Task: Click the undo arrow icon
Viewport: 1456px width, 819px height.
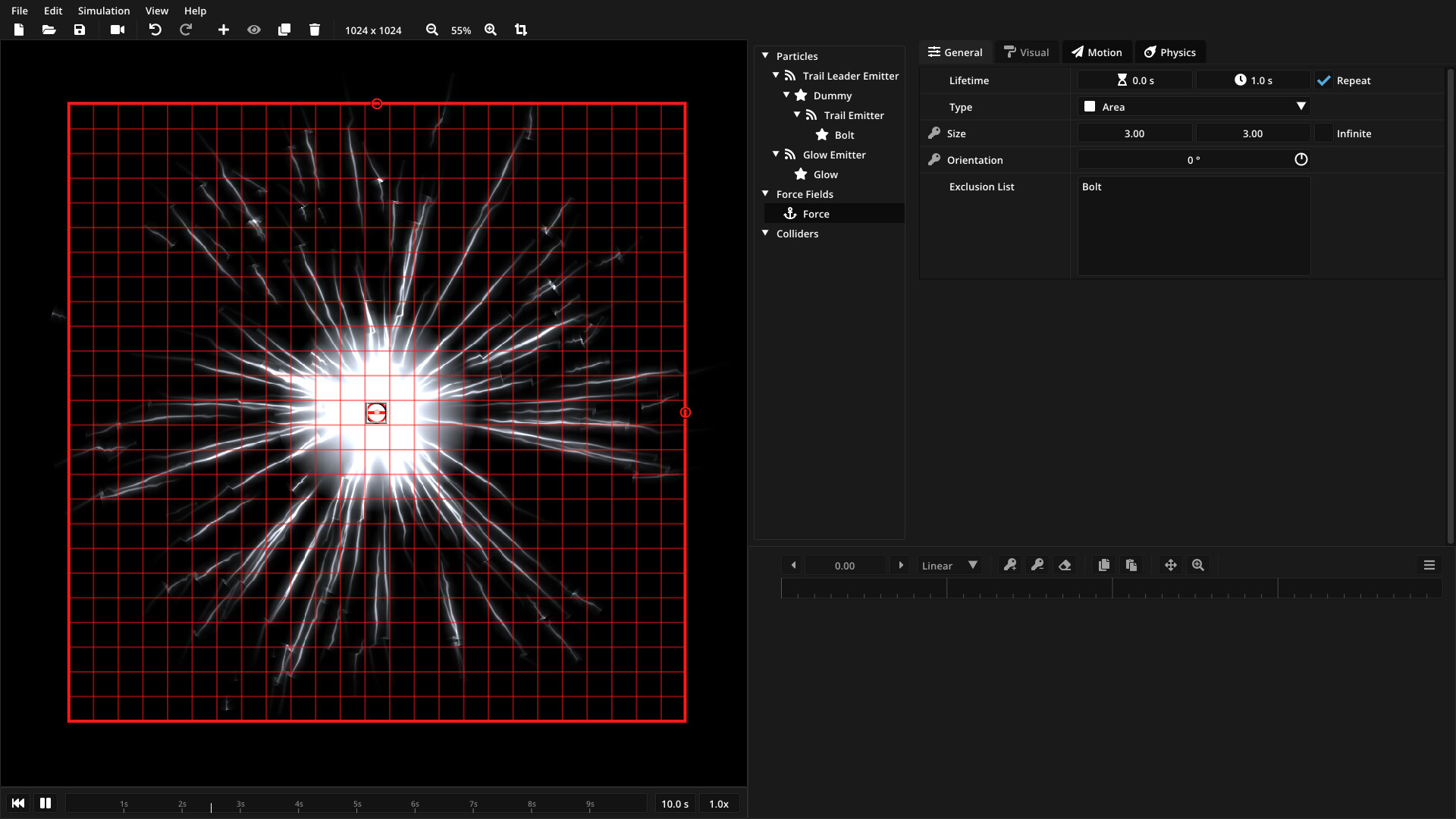Action: click(x=155, y=30)
